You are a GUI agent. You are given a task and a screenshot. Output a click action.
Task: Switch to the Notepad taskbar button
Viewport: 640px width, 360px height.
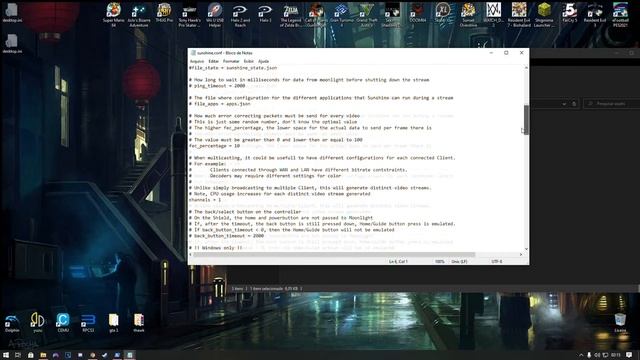(x=129, y=355)
